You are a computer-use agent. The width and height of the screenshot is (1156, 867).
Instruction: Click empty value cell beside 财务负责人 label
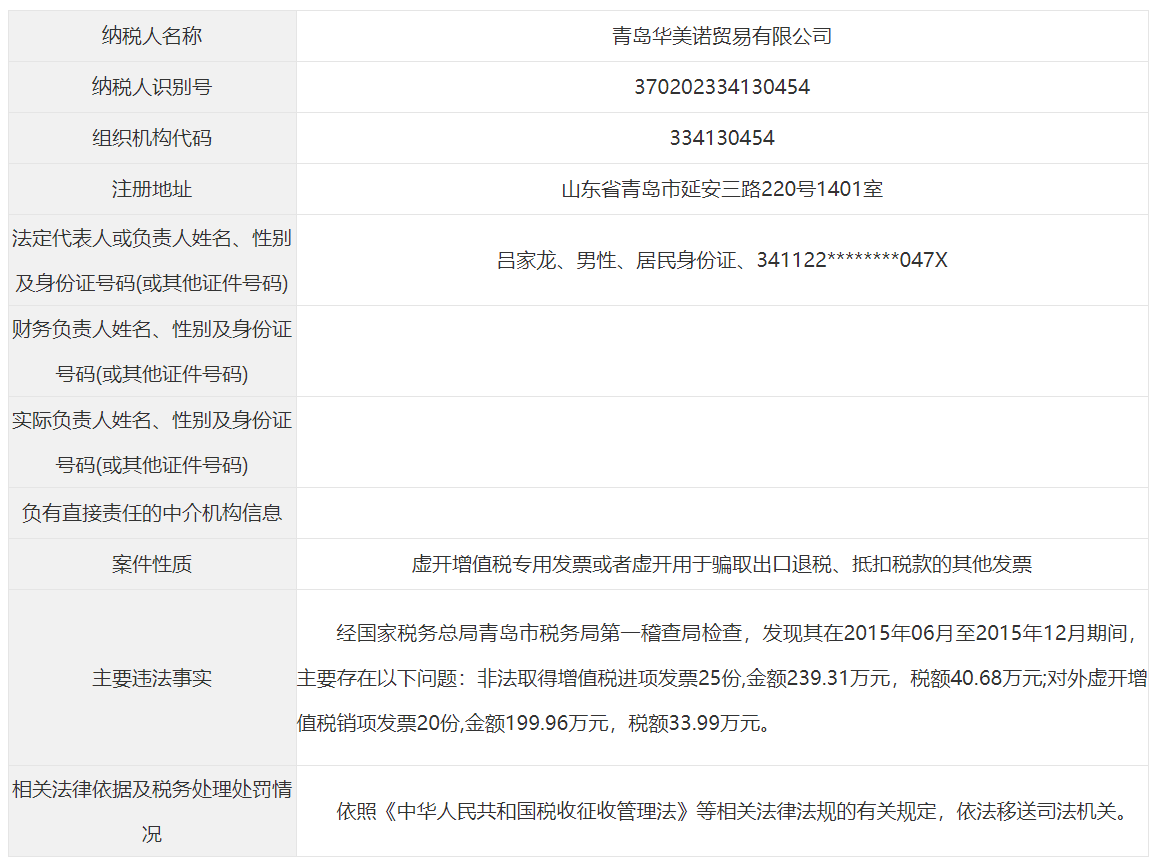(721, 351)
